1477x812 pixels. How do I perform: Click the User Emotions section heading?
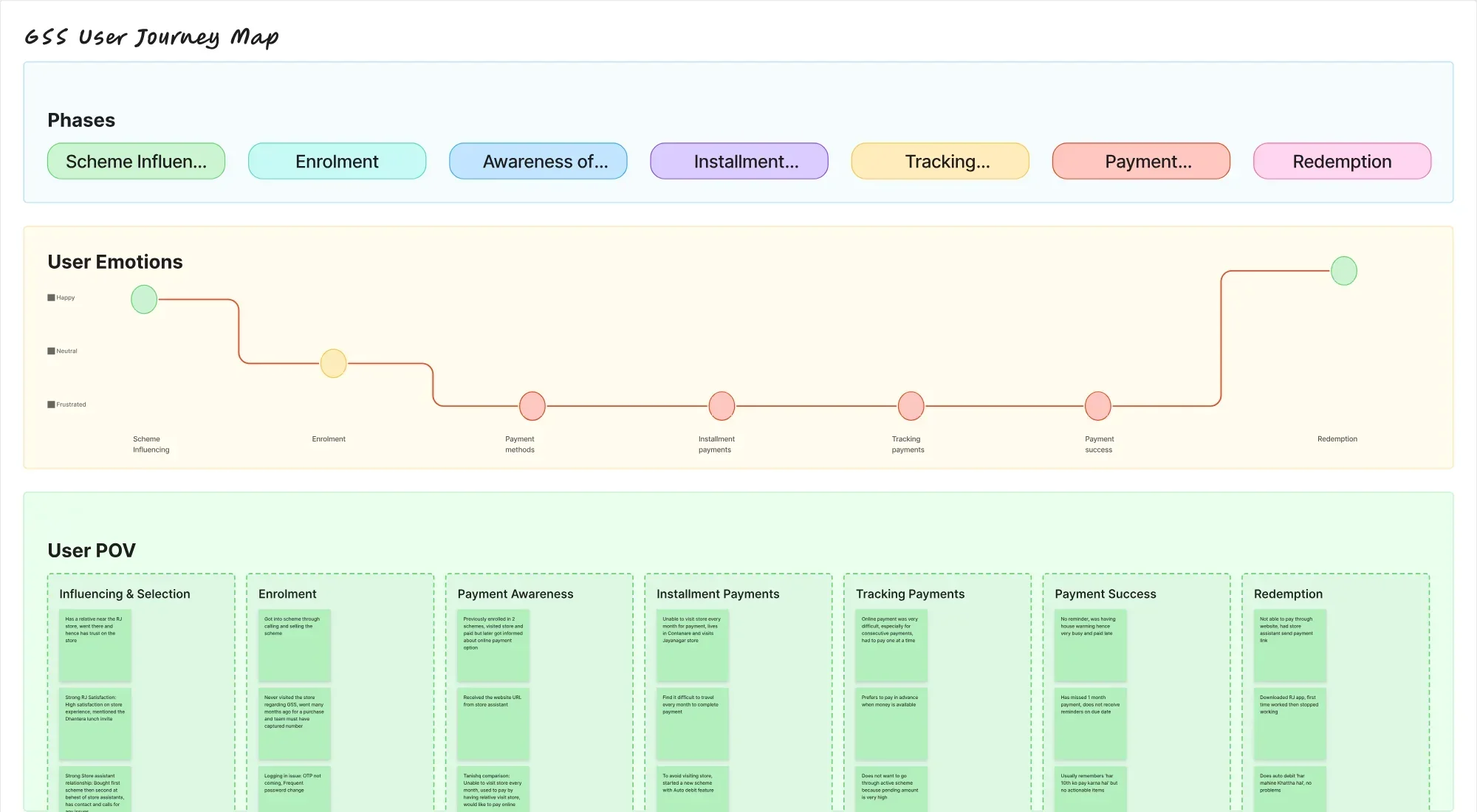pyautogui.click(x=115, y=262)
